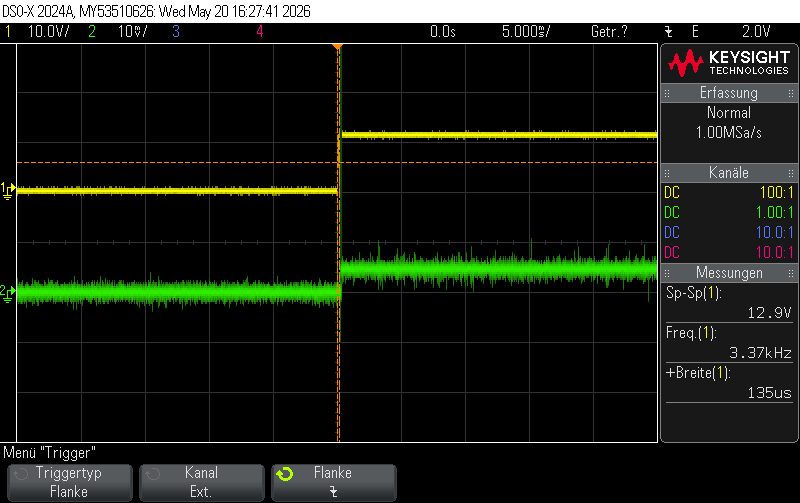Click the rotary knob icon on Flanke softkey
Image resolution: width=800 pixels, height=503 pixels.
[285, 474]
